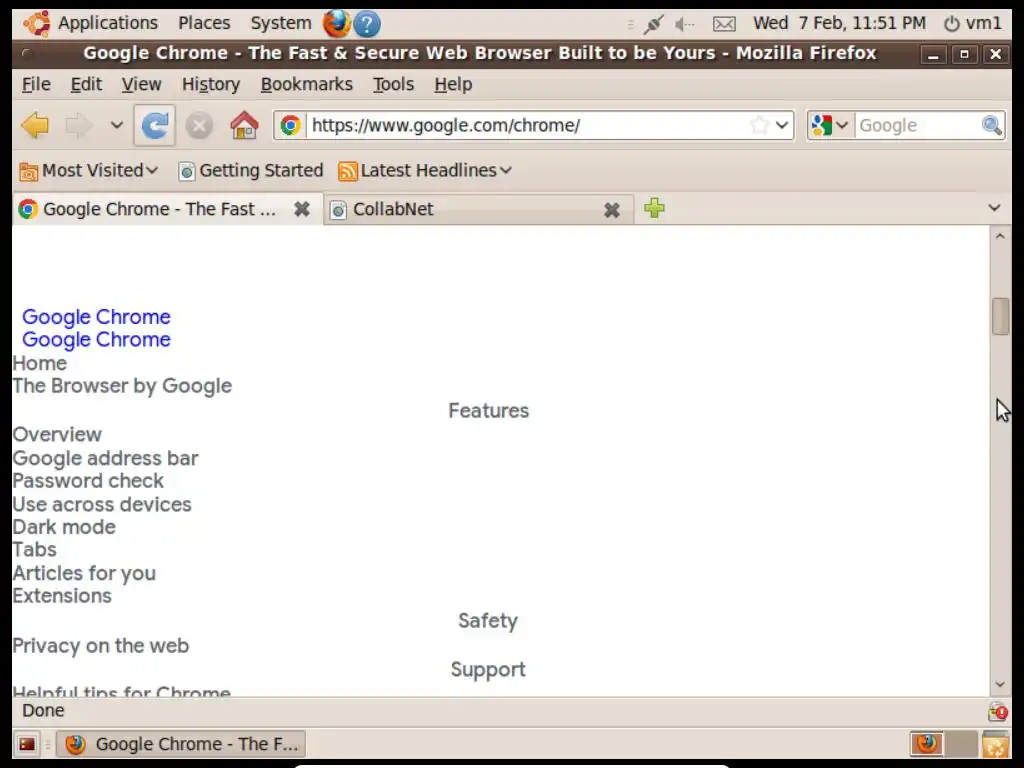Open the Latest Headlines feed bookmark
1024x768 pixels.
pos(424,170)
